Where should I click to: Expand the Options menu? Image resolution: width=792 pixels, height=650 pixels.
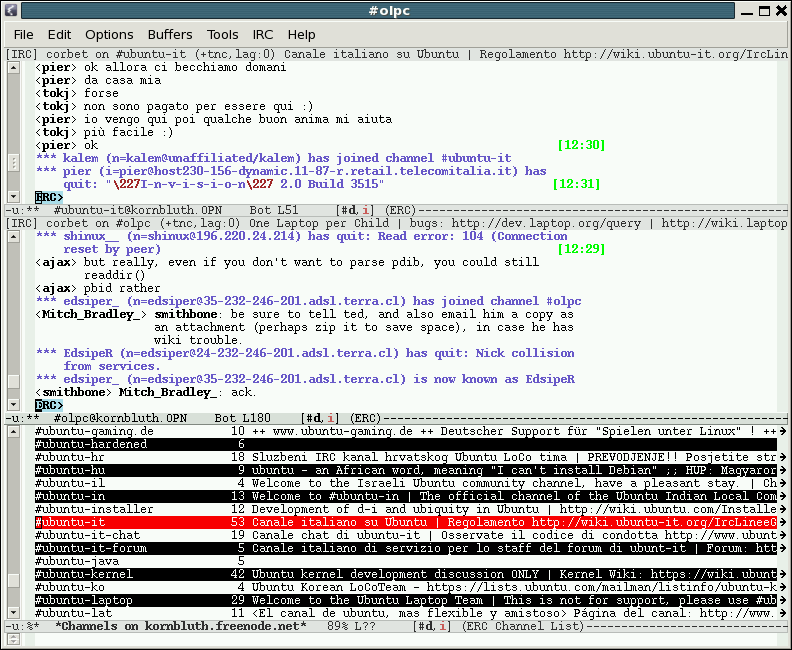[x=109, y=35]
